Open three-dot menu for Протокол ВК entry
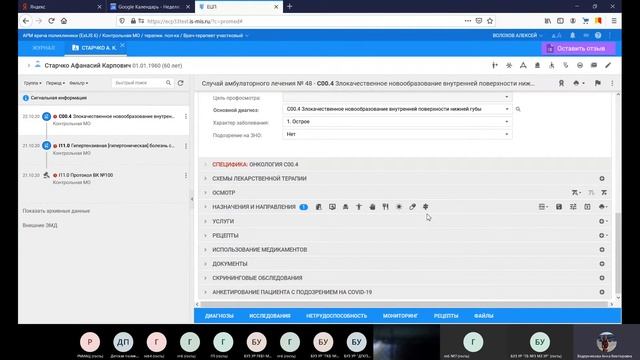 coord(186,175)
